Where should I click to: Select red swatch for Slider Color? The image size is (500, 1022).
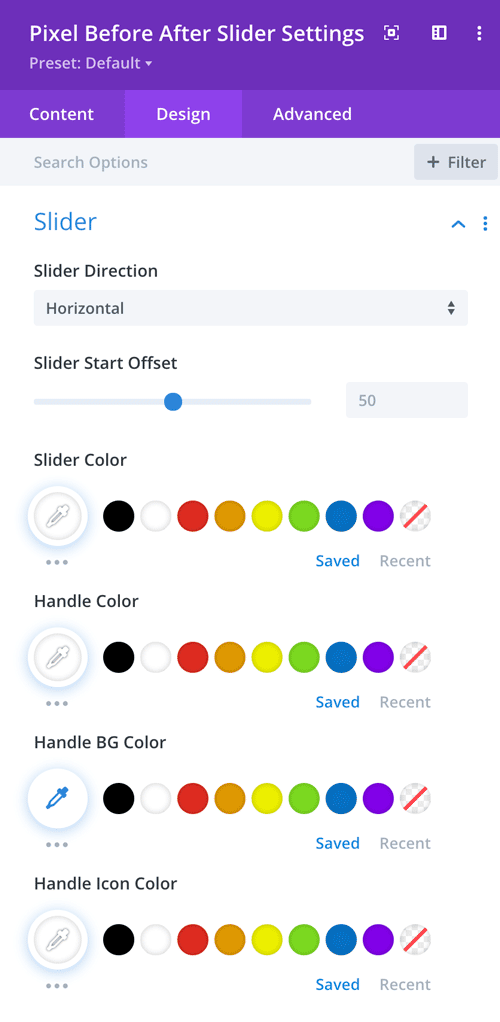pyautogui.click(x=193, y=516)
